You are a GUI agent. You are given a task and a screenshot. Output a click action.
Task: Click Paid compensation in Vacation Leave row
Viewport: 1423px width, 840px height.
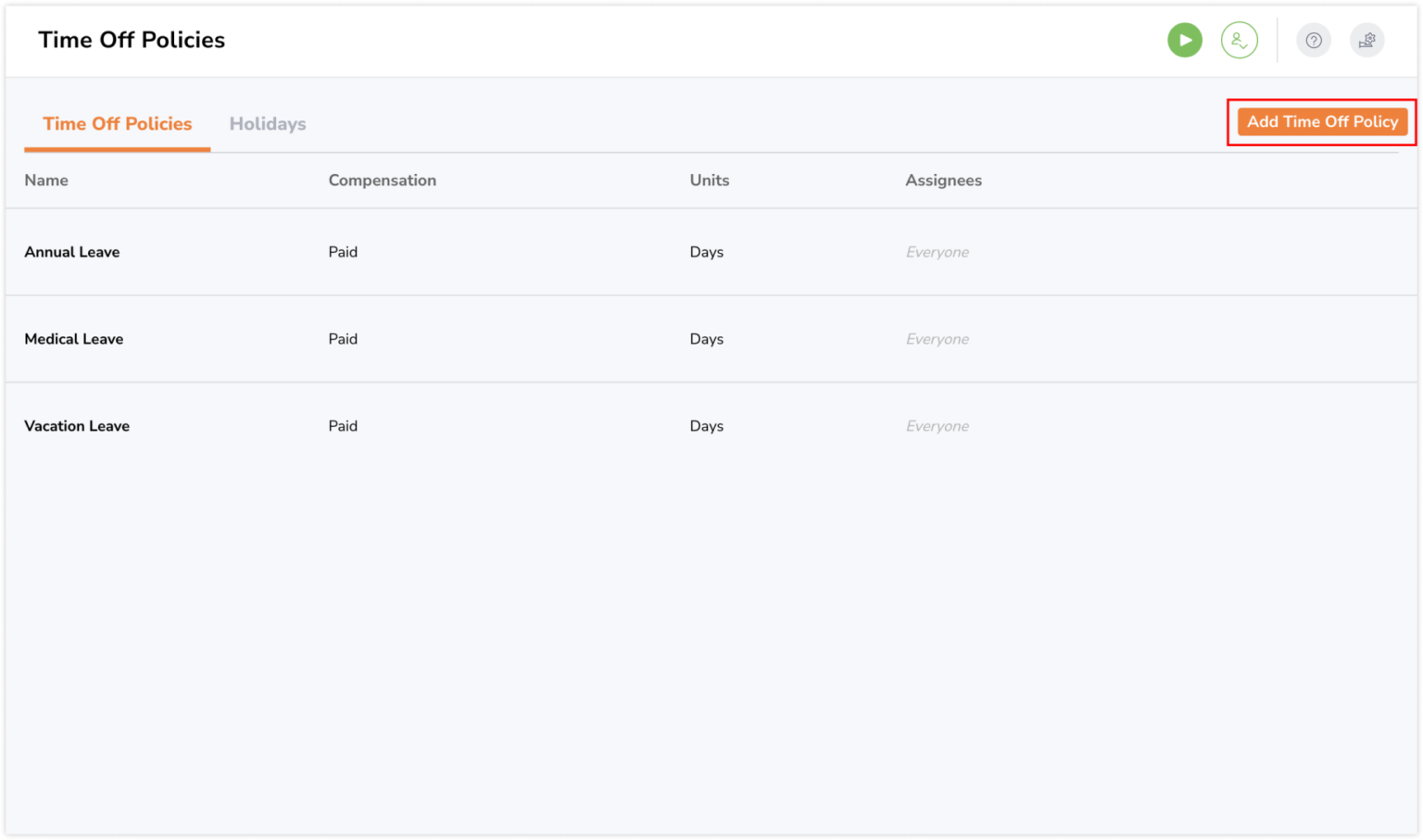click(x=343, y=426)
